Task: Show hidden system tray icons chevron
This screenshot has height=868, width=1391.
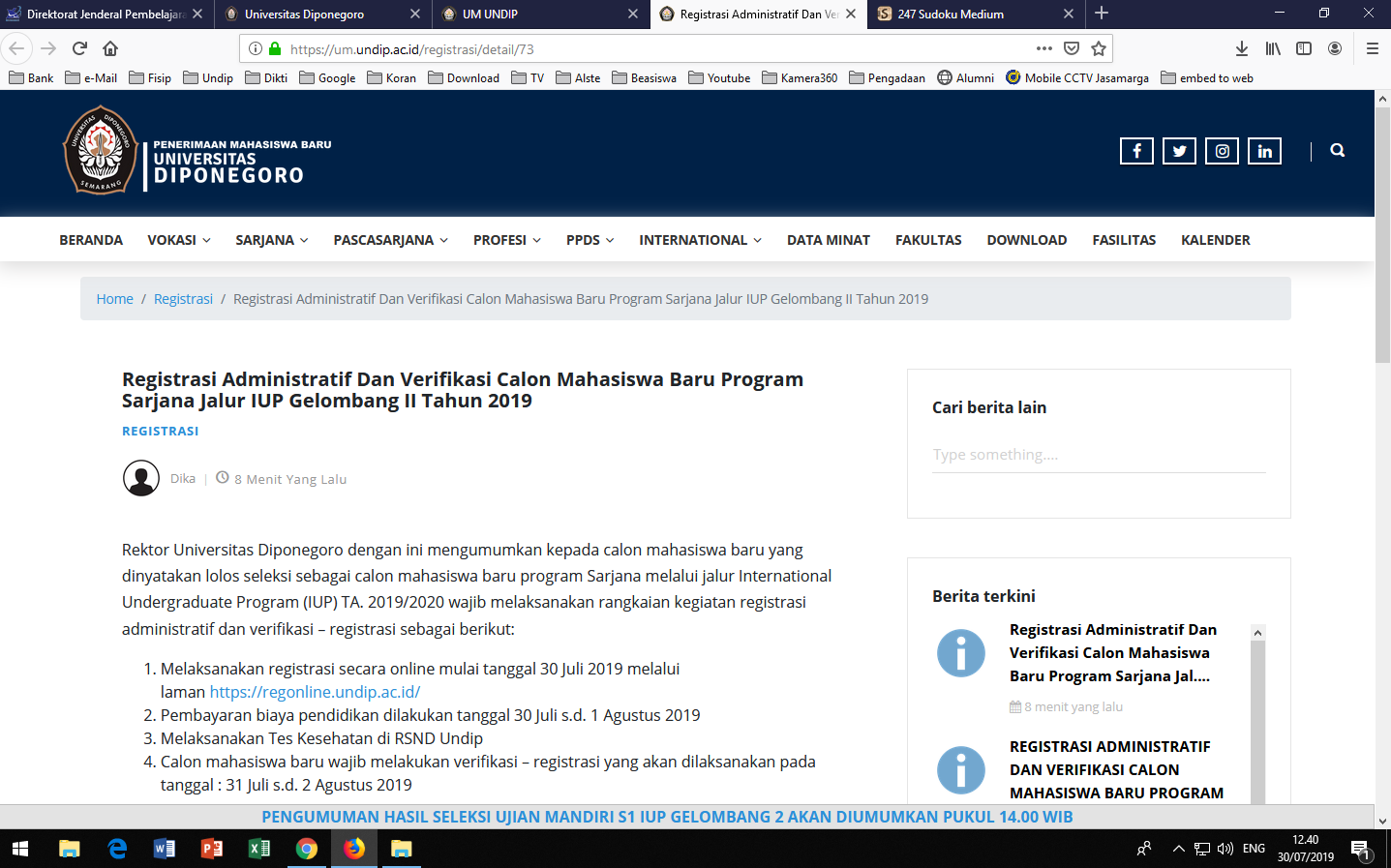Action: pos(1178,849)
